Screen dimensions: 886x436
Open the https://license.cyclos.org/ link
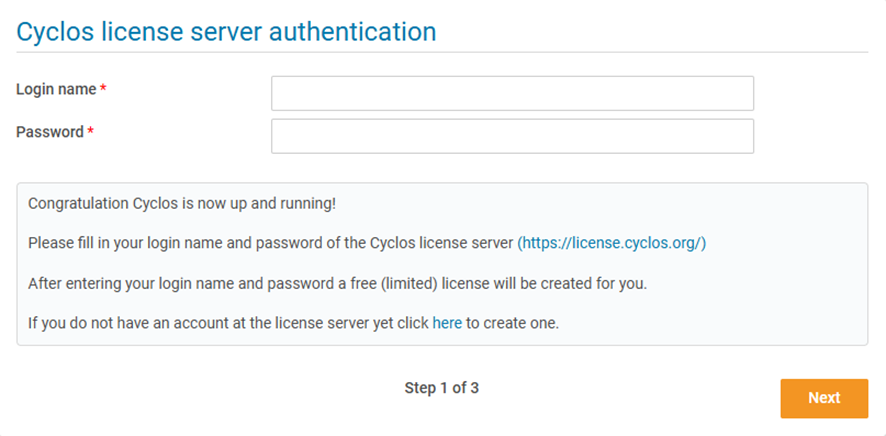(612, 243)
